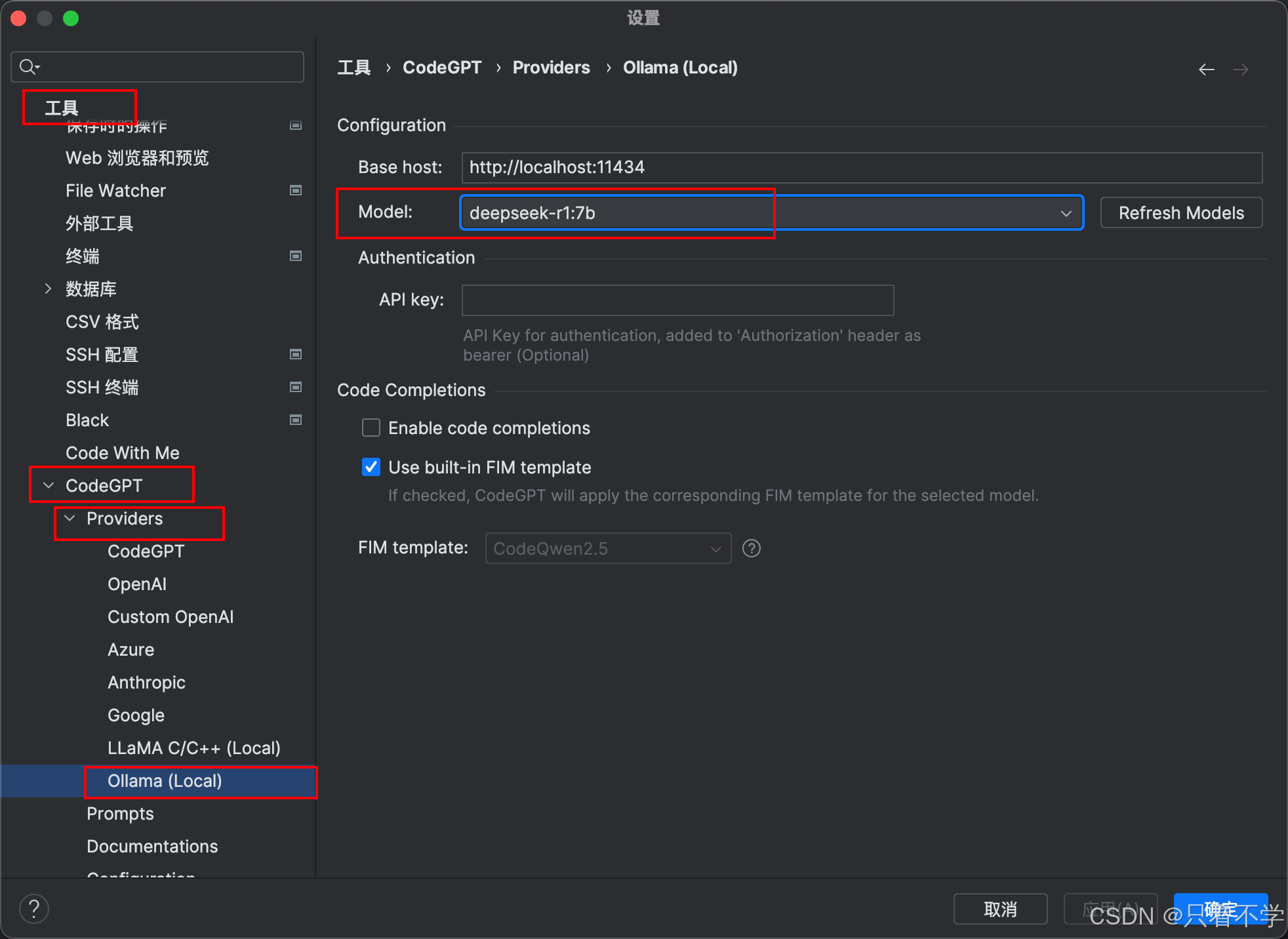
Task: Open the FIM template help circle
Action: pyautogui.click(x=751, y=548)
